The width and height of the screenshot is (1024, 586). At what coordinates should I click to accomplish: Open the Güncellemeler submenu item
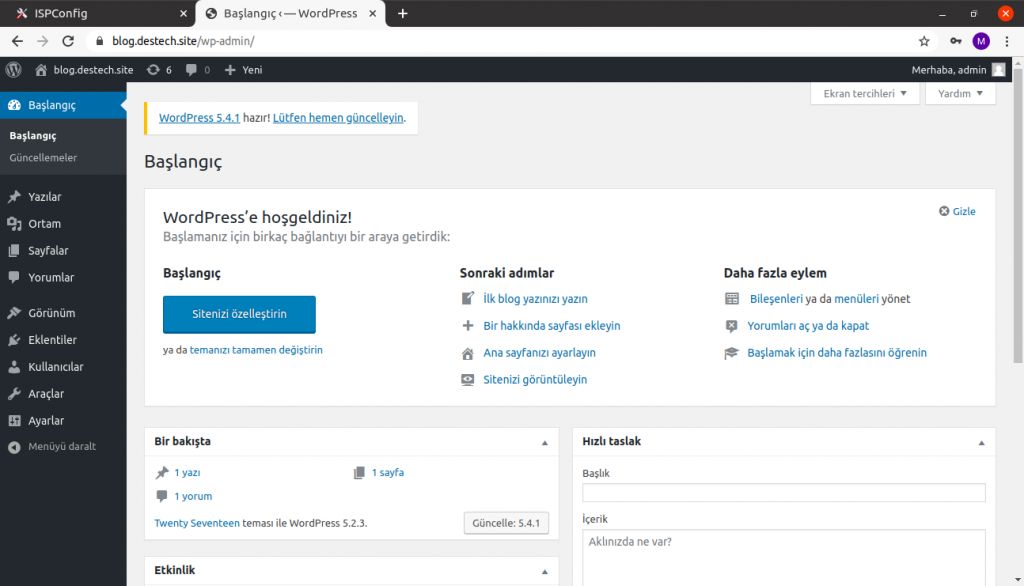click(x=43, y=157)
